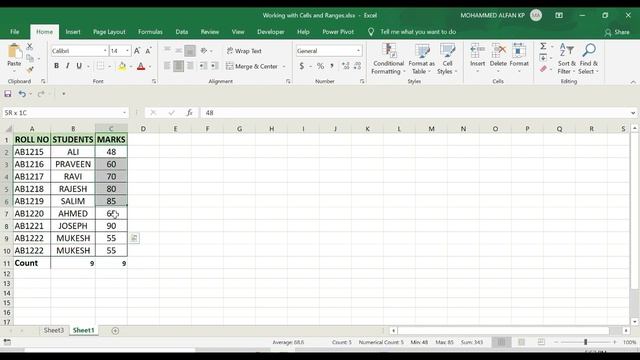Apply the red font color A
640x360 pixels.
[141, 66]
